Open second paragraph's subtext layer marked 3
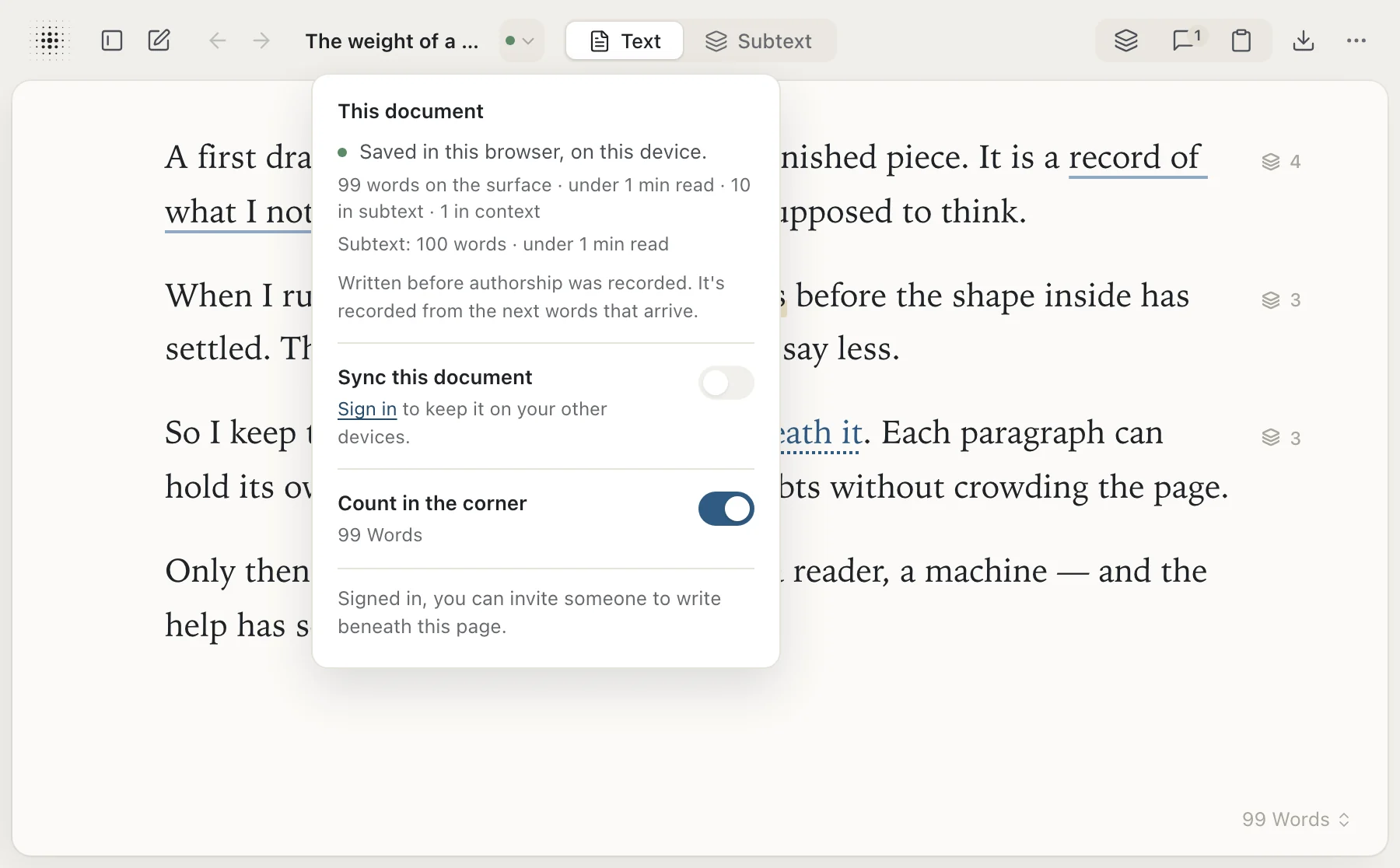This screenshot has height=868, width=1400. click(1281, 300)
